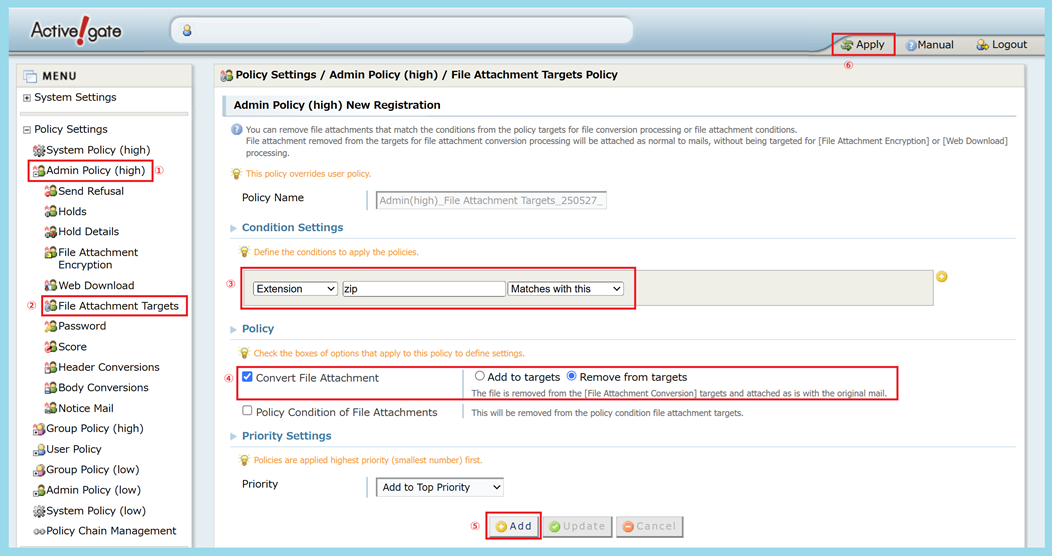Click the Manual help icon in header
The height and width of the screenshot is (556, 1052).
[x=911, y=45]
